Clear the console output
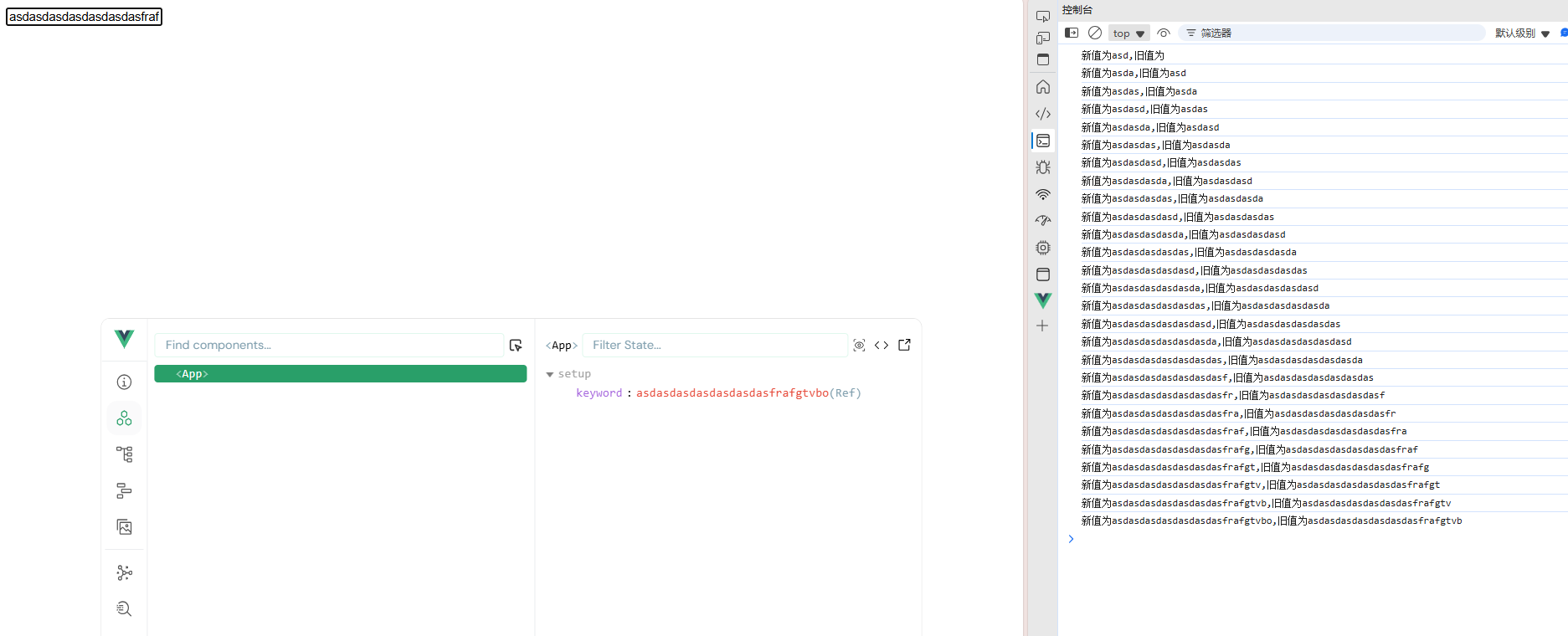1568x636 pixels. point(1095,33)
